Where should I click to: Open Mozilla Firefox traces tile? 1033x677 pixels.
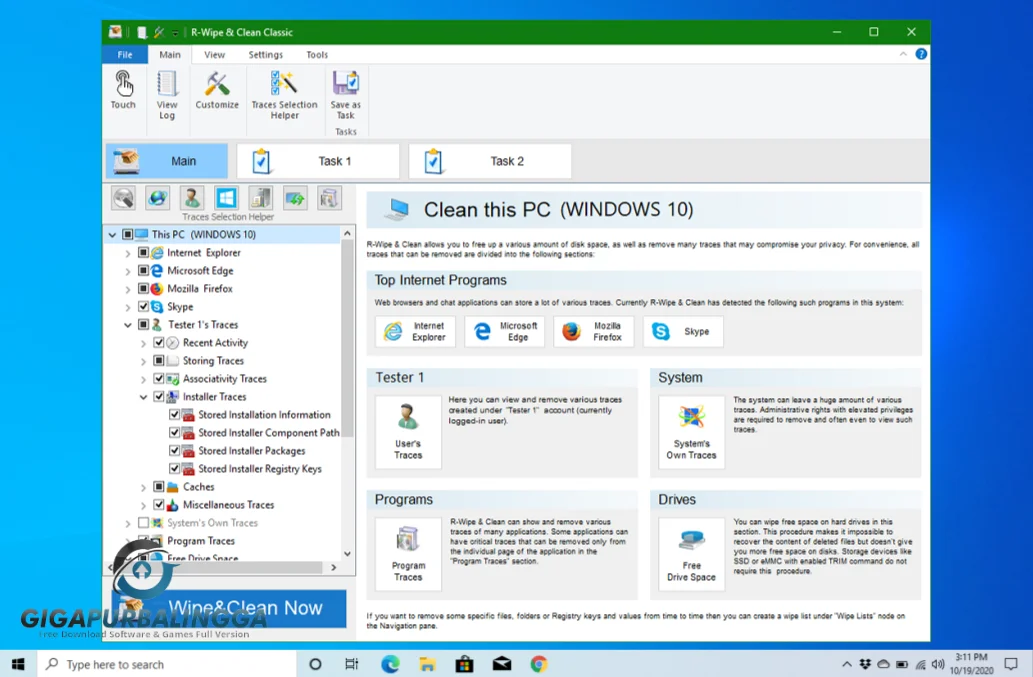594,331
